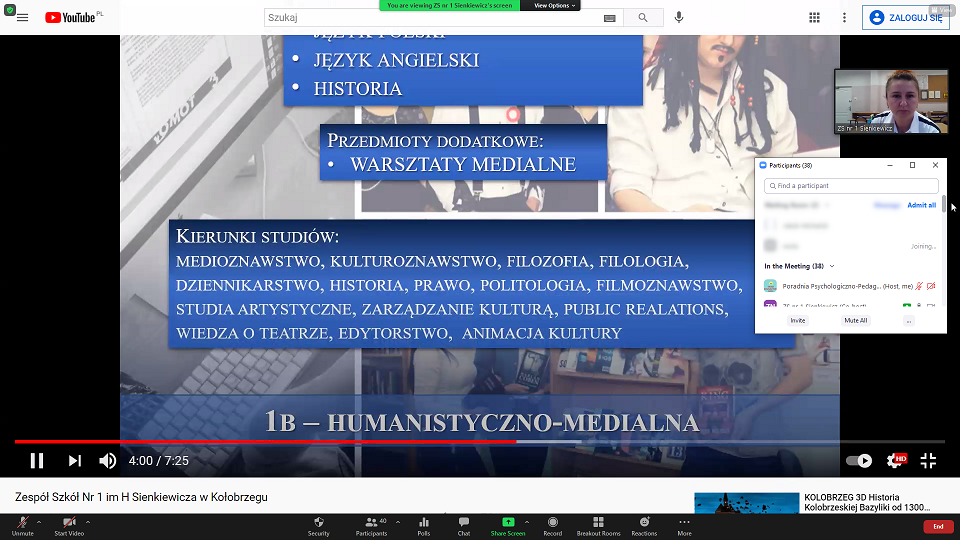Click the video title Zespół Szkół Nr 1

(141, 497)
